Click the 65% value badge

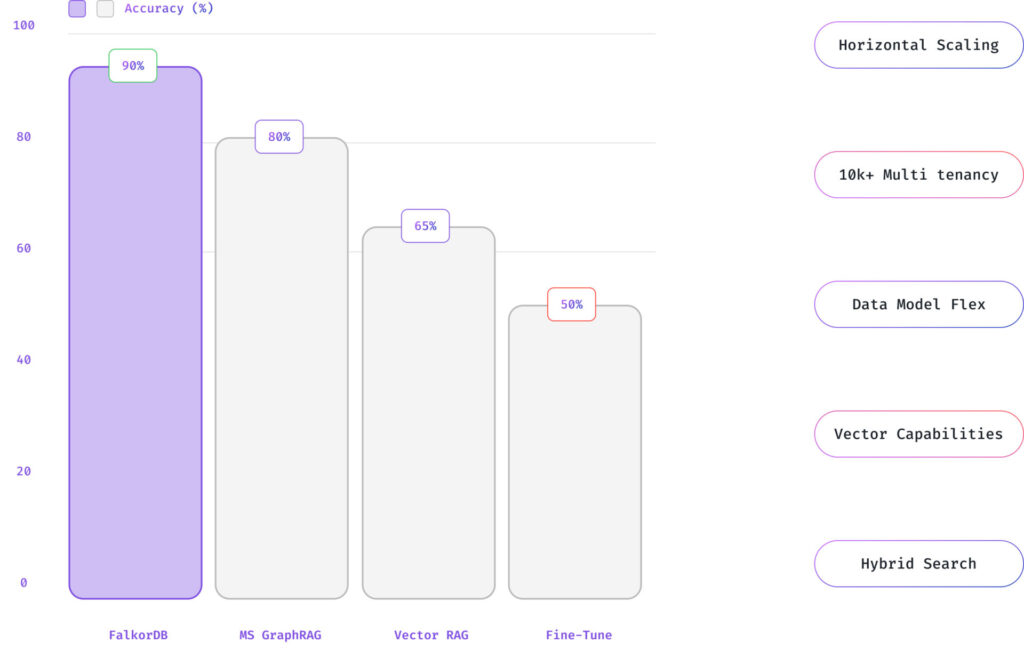point(425,226)
